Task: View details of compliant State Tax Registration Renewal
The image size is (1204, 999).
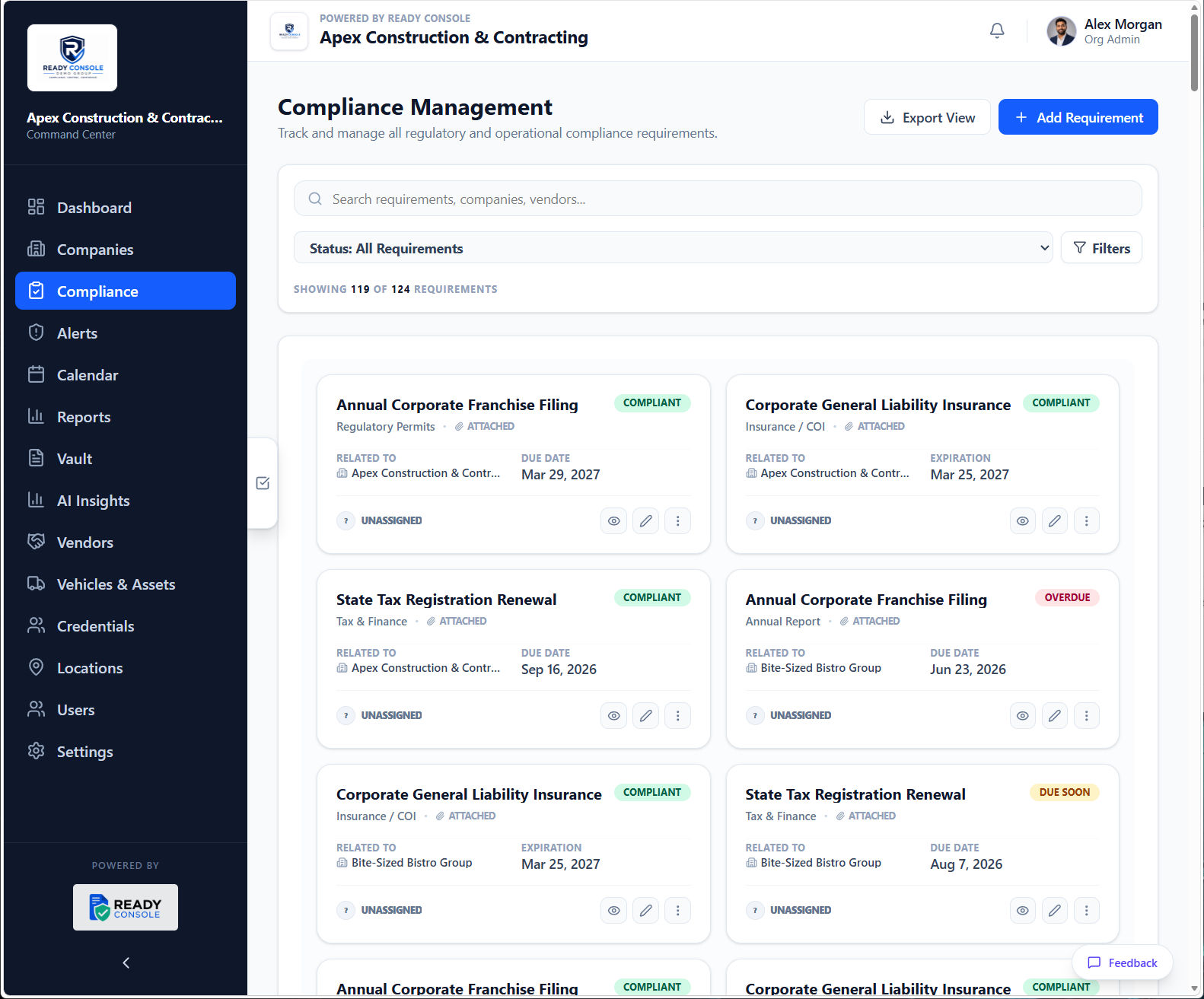Action: tap(613, 716)
